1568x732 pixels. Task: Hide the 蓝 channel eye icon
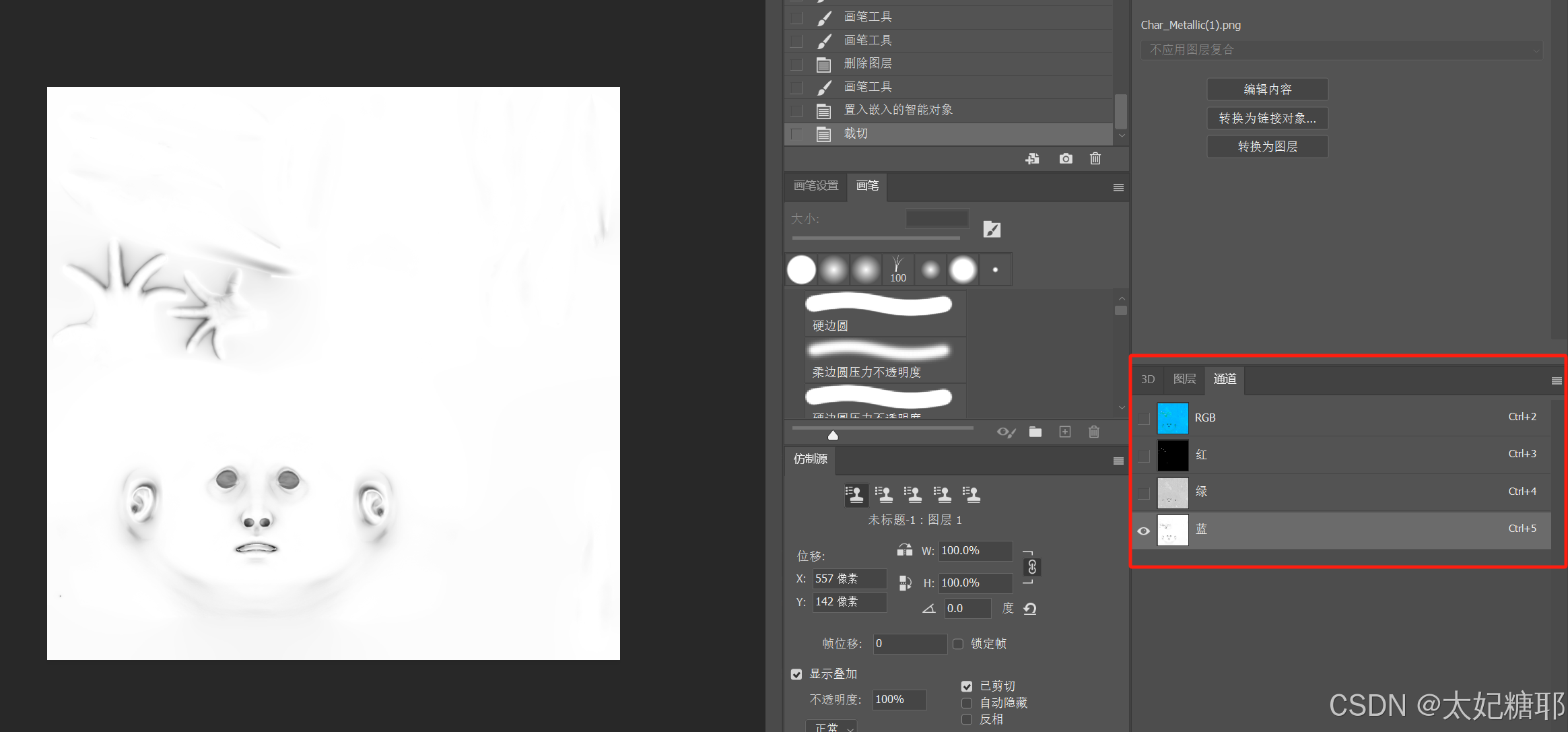[x=1143, y=531]
